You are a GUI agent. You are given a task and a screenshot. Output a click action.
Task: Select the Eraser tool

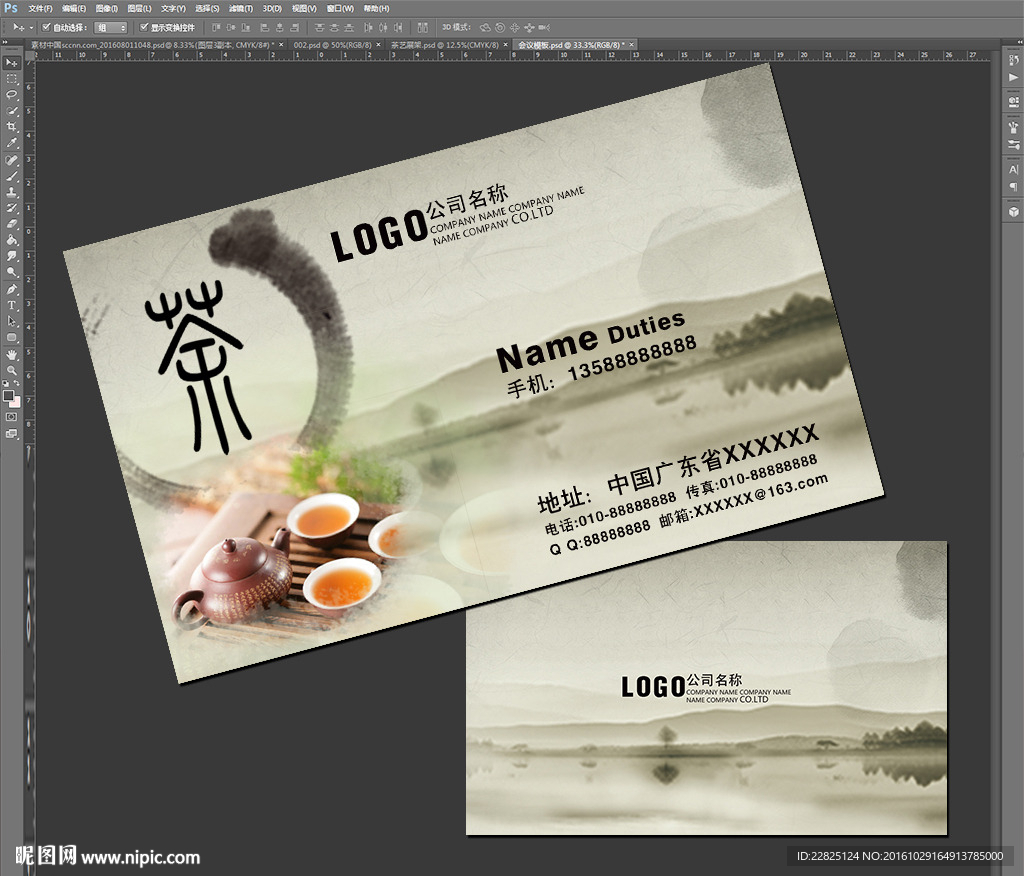pyautogui.click(x=12, y=224)
